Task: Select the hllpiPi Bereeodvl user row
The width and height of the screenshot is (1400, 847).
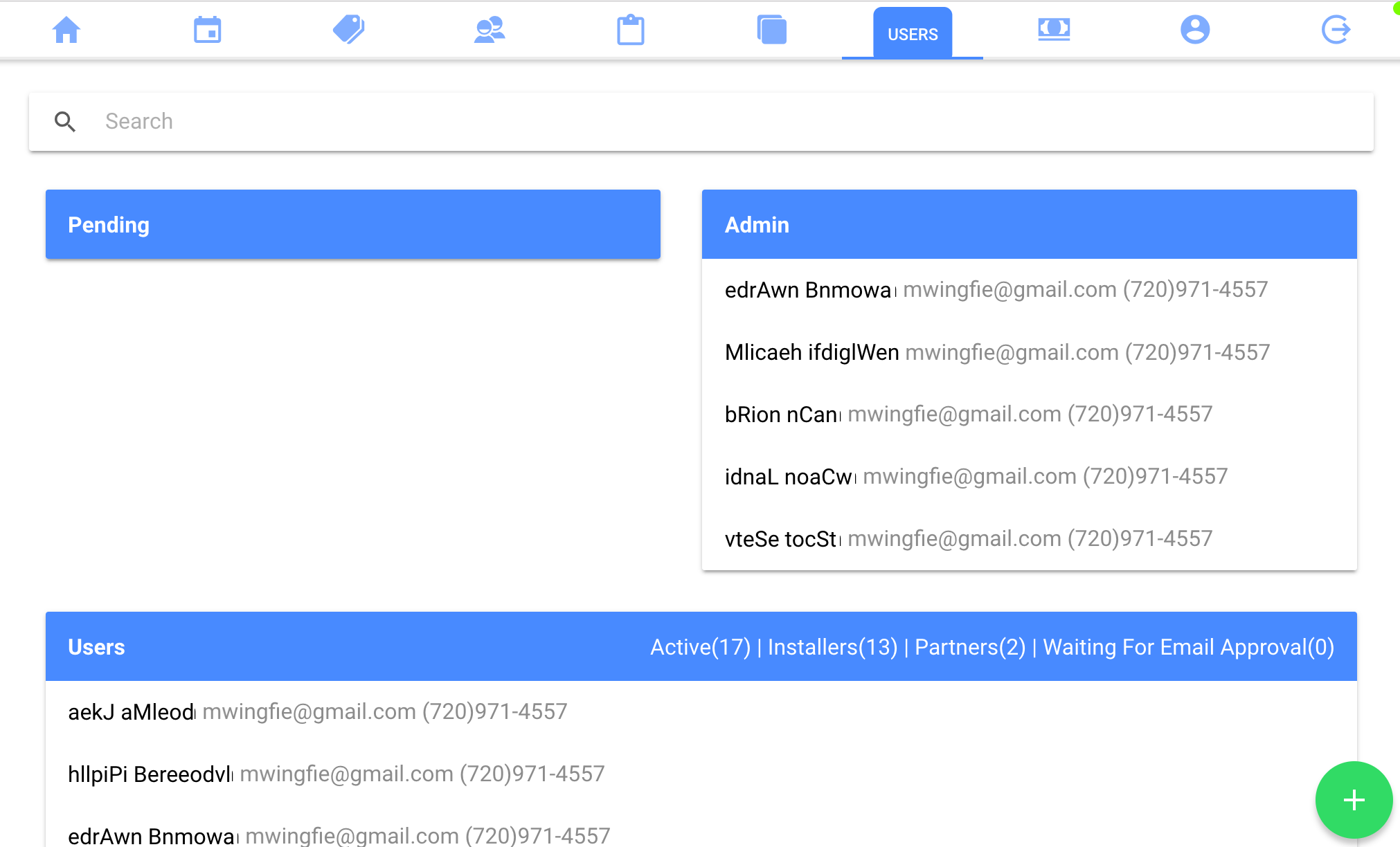Action: pyautogui.click(x=149, y=774)
